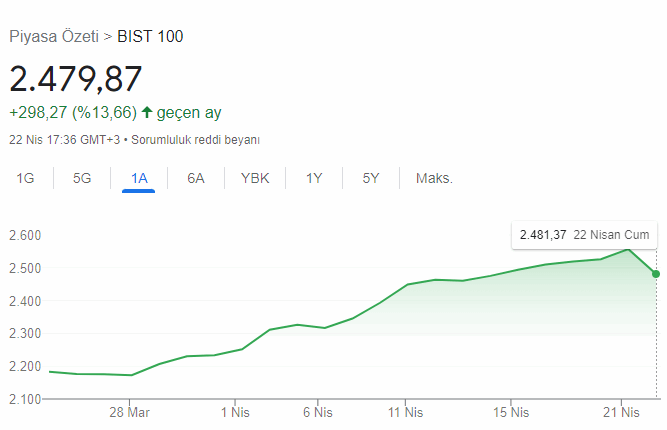Click the 2.300 y-axis label
This screenshot has height=430, width=667.
[x=25, y=333]
